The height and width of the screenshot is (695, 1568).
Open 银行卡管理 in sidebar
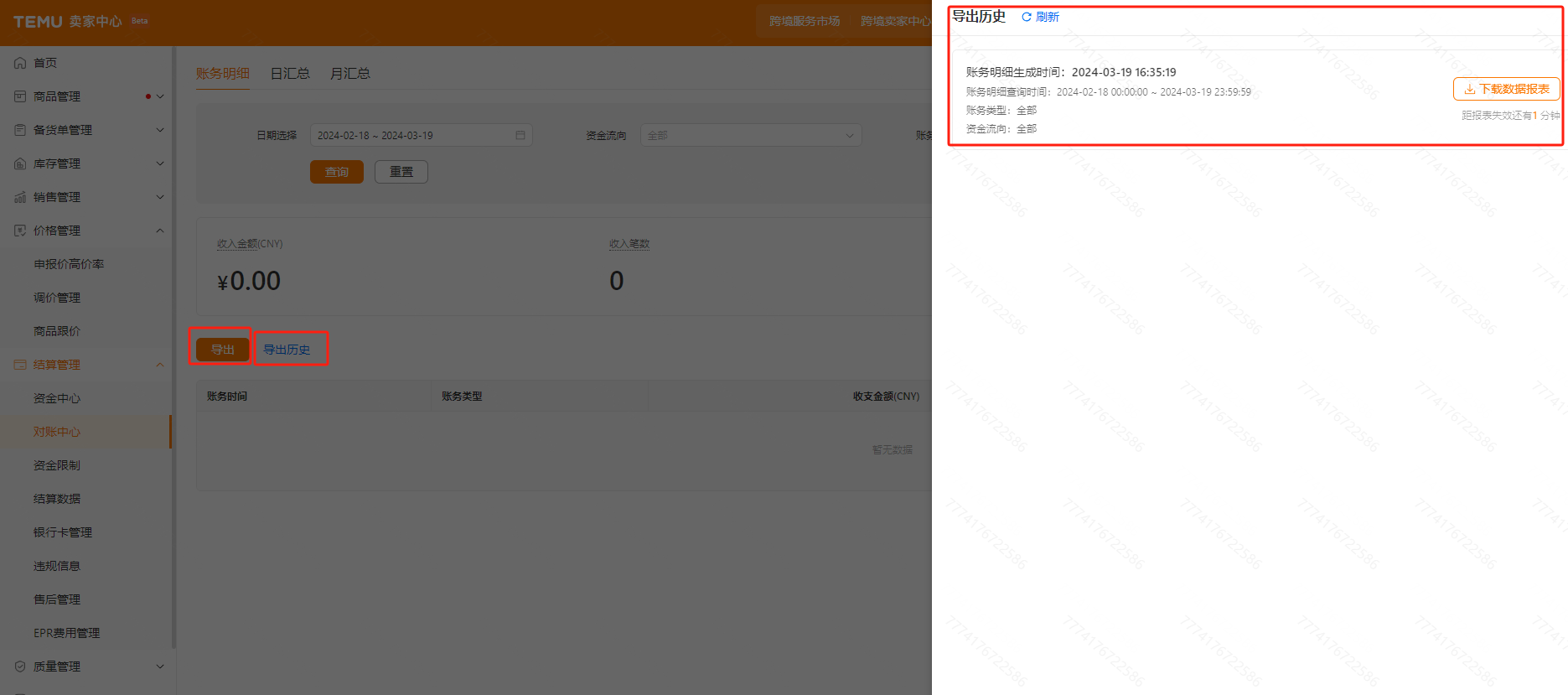[x=63, y=532]
